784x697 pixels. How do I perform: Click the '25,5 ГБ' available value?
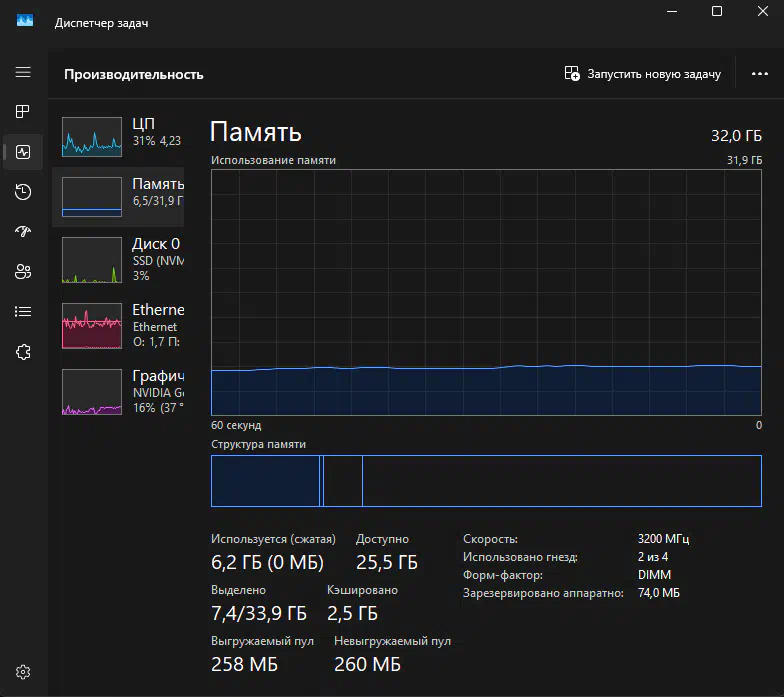(x=386, y=562)
